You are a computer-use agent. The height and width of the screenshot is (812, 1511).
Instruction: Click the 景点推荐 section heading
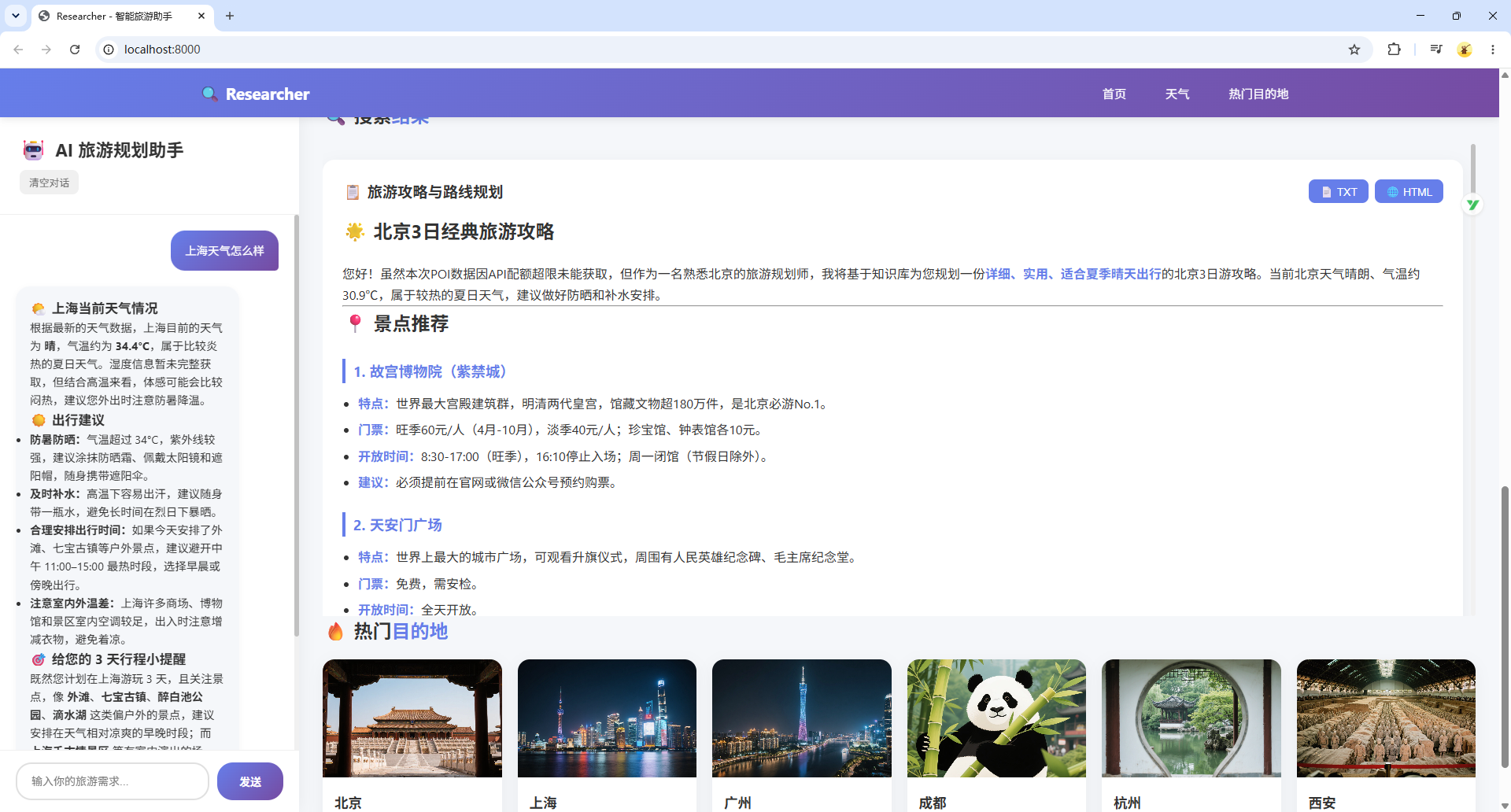411,323
